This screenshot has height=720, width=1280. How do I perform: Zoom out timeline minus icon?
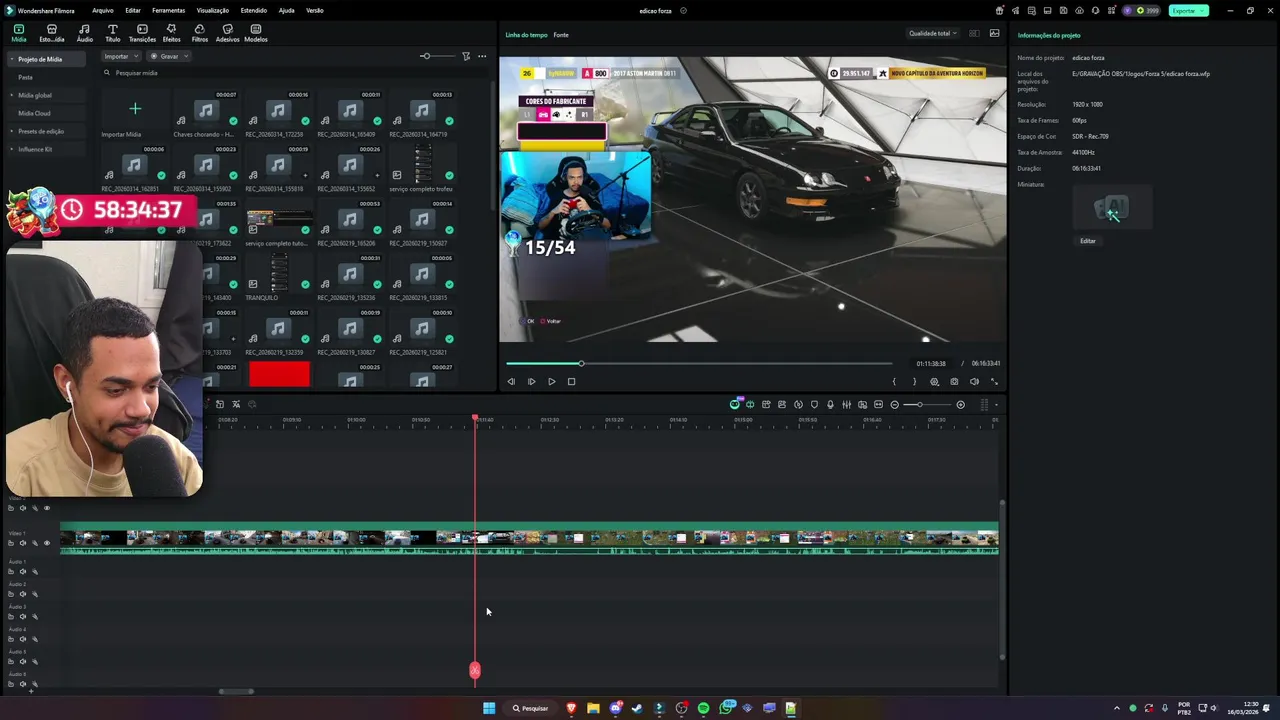pyautogui.click(x=894, y=405)
